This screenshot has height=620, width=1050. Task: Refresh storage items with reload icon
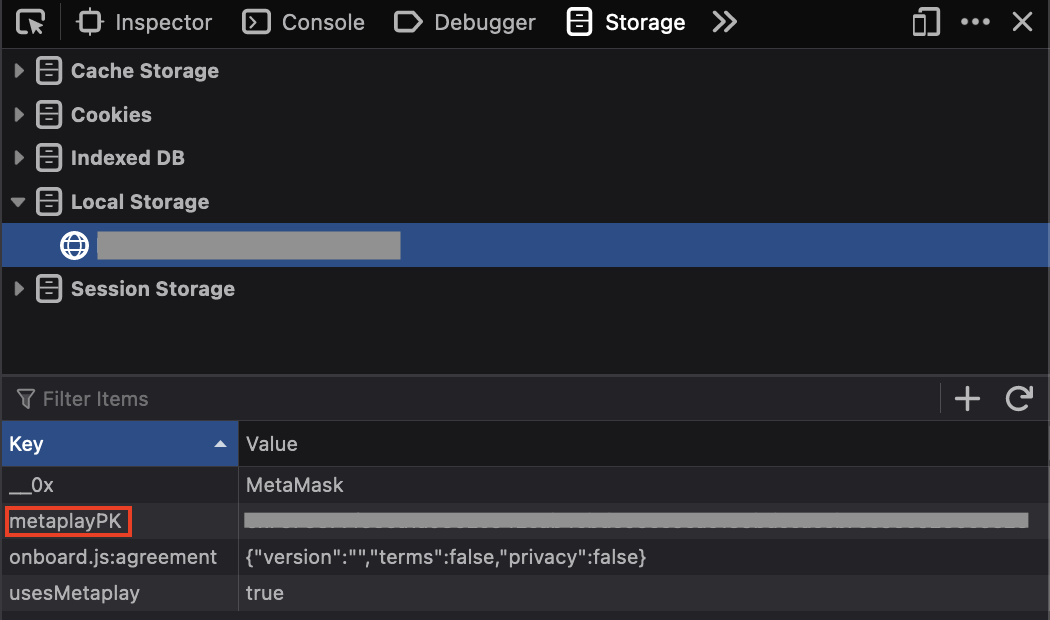click(1019, 399)
